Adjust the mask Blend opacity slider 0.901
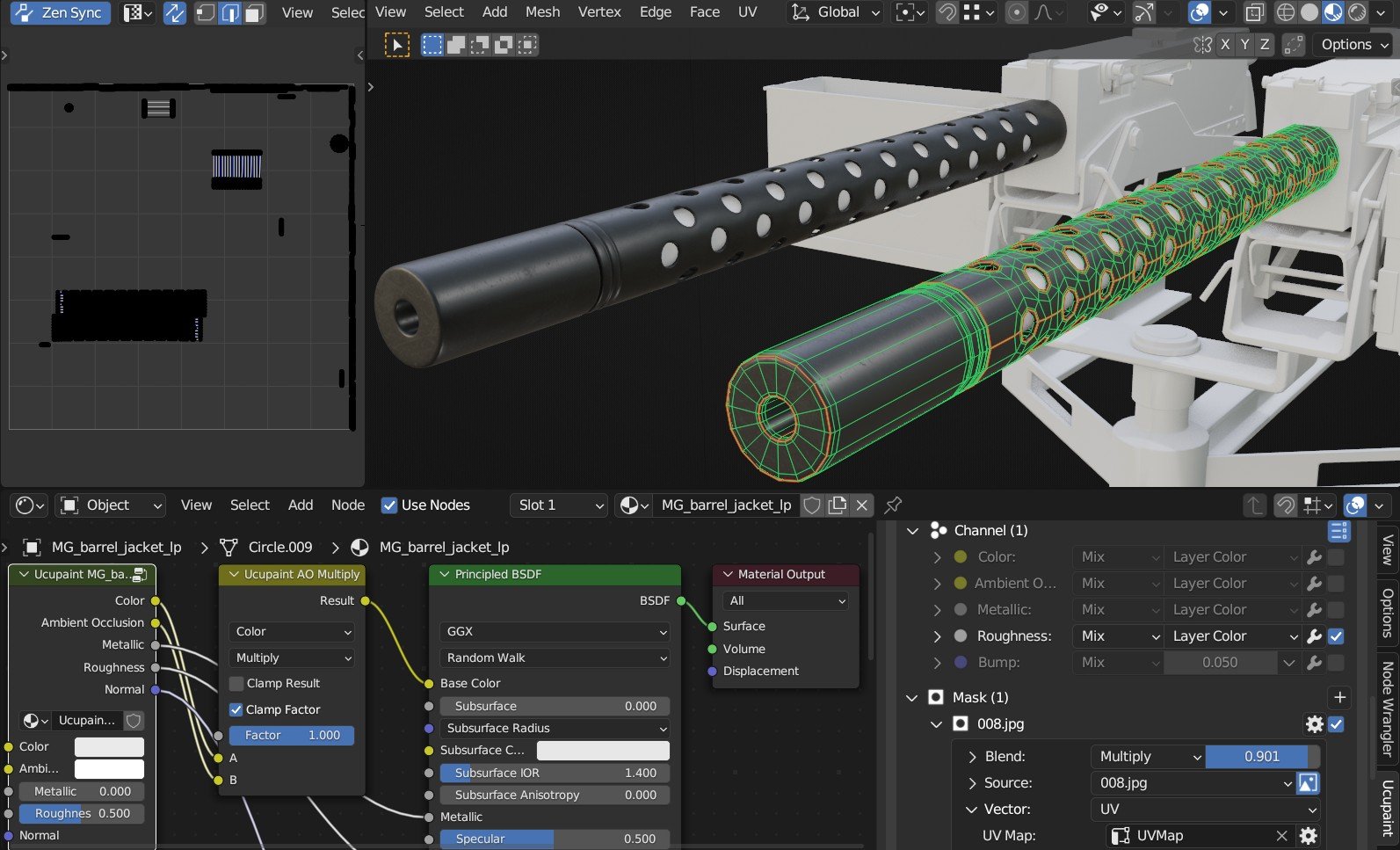The image size is (1400, 850). click(x=1262, y=757)
